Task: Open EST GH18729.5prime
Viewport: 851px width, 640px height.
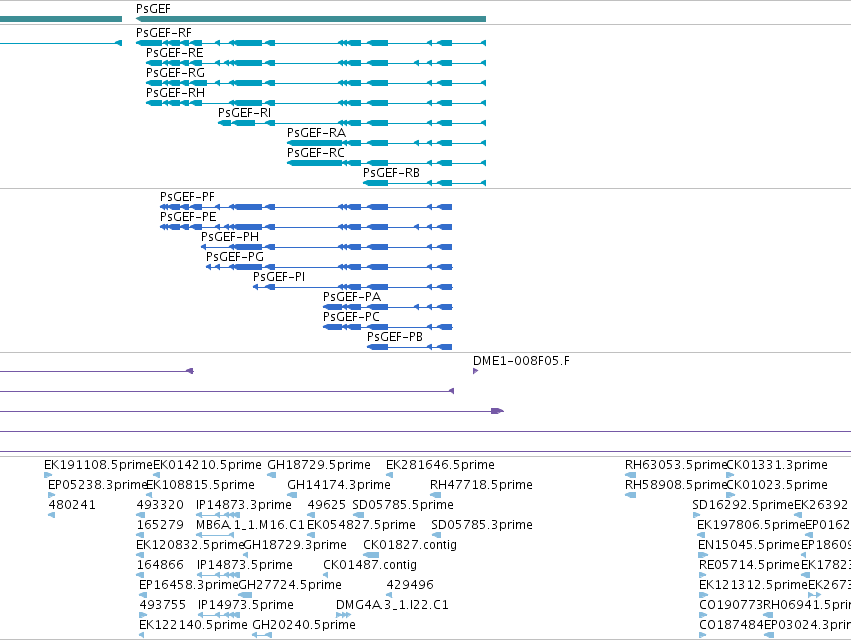Action: (x=319, y=465)
